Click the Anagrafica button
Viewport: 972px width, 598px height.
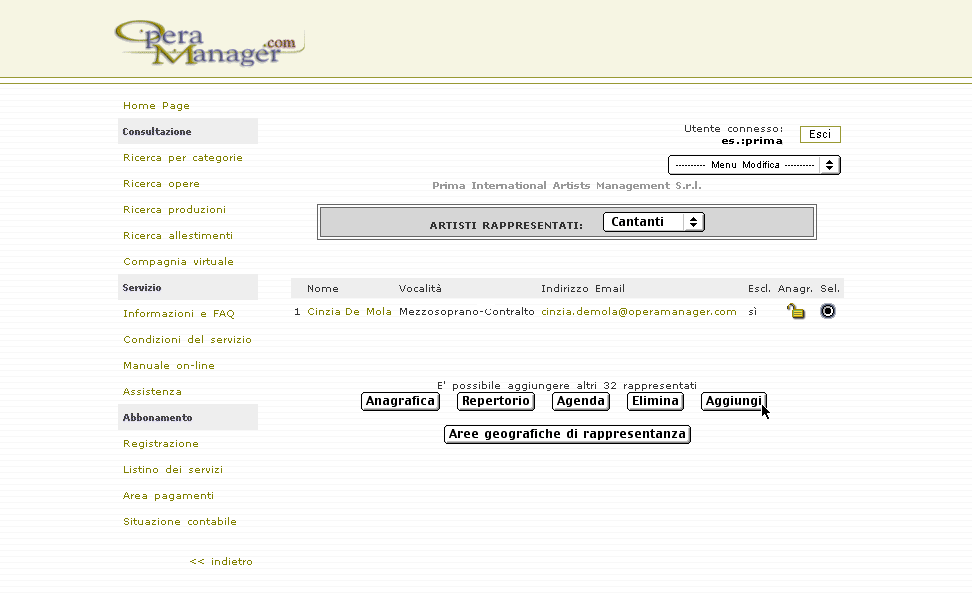point(400,401)
